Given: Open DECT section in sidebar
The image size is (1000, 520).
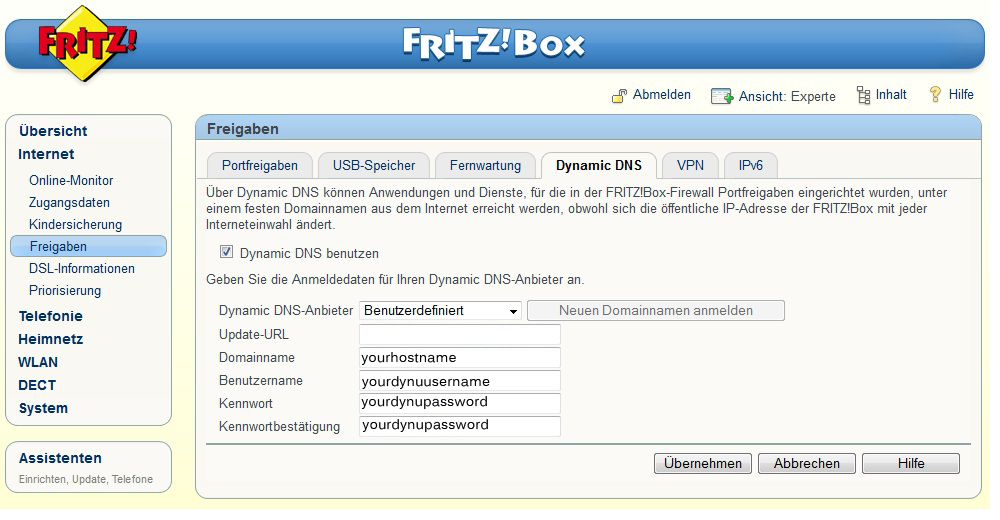Looking at the screenshot, I should point(37,385).
